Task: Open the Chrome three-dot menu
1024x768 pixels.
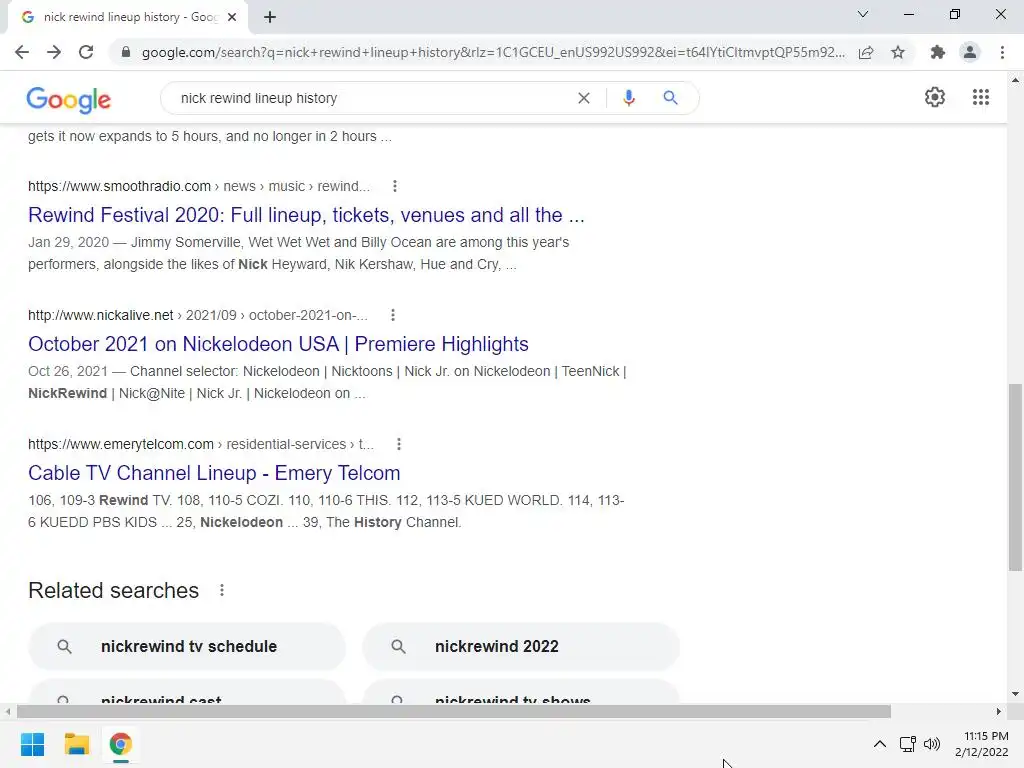Action: 1002,52
